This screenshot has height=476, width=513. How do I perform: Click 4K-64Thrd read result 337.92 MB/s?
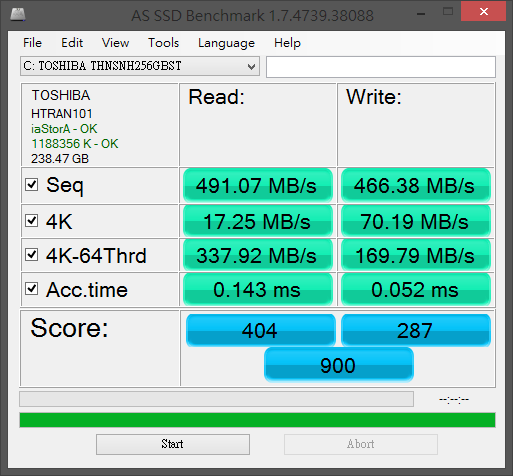point(258,255)
